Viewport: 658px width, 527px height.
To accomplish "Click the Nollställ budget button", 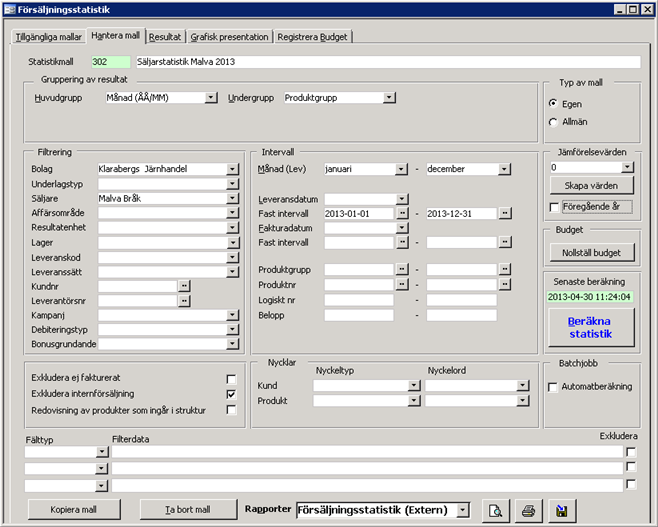I will click(x=591, y=252).
